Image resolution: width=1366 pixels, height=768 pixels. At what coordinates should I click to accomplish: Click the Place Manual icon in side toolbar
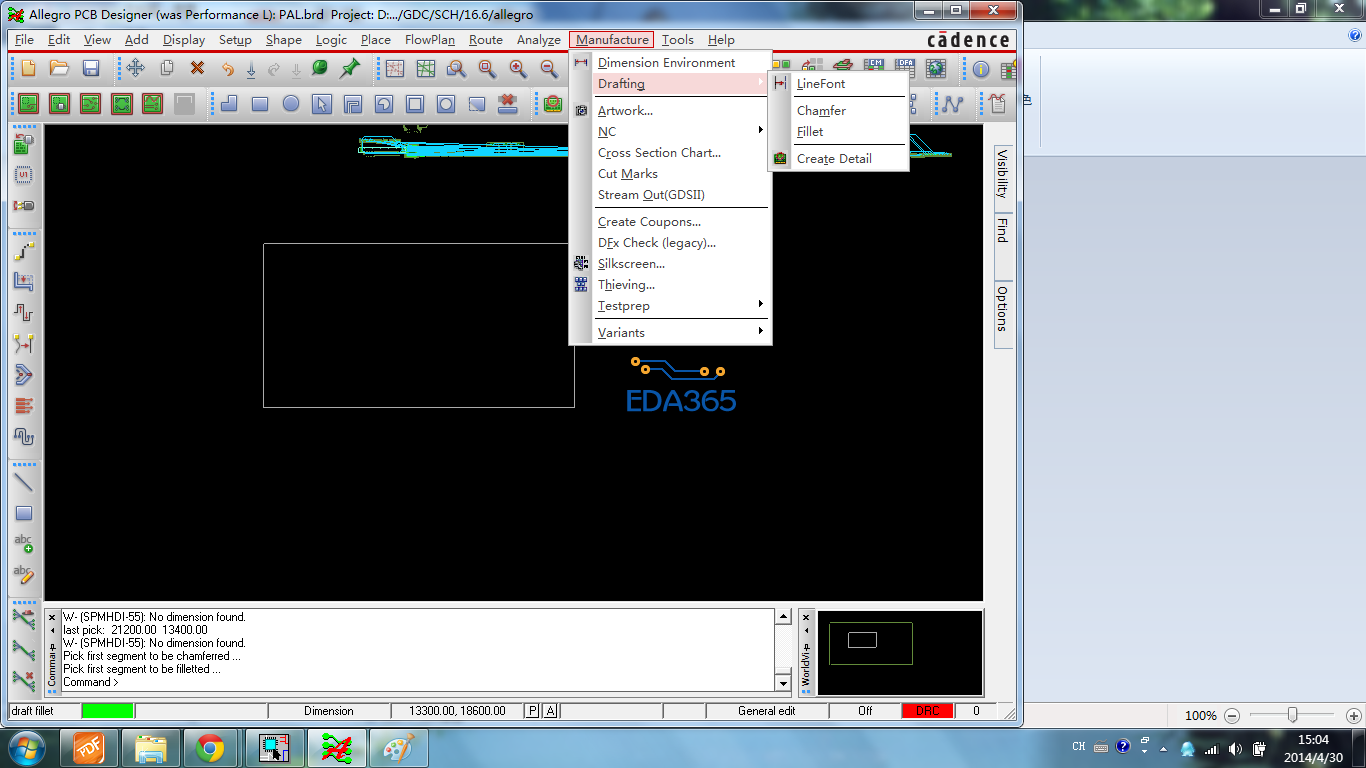23,146
